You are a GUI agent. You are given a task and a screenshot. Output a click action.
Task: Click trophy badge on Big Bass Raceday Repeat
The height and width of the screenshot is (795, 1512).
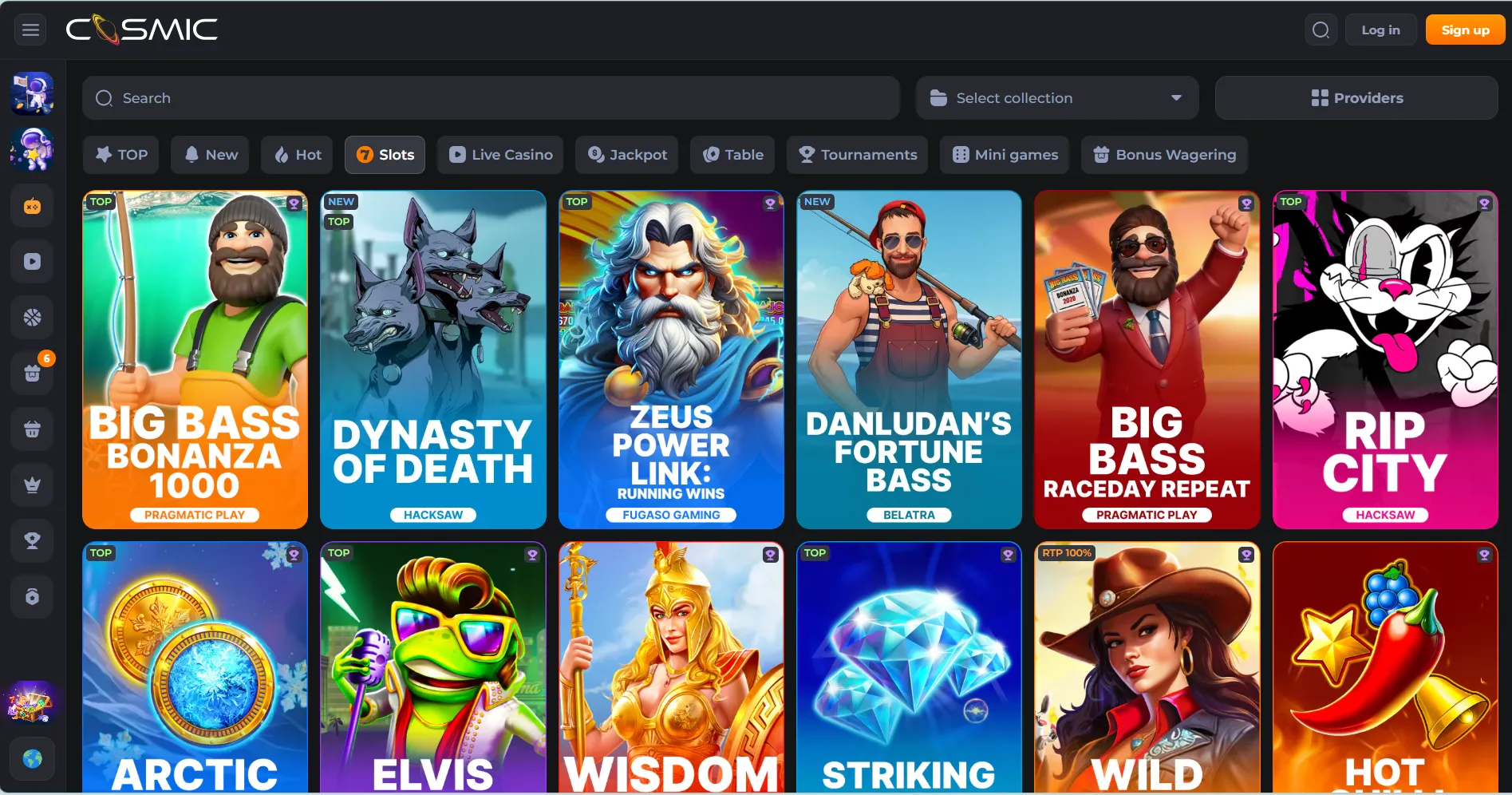point(1246,204)
